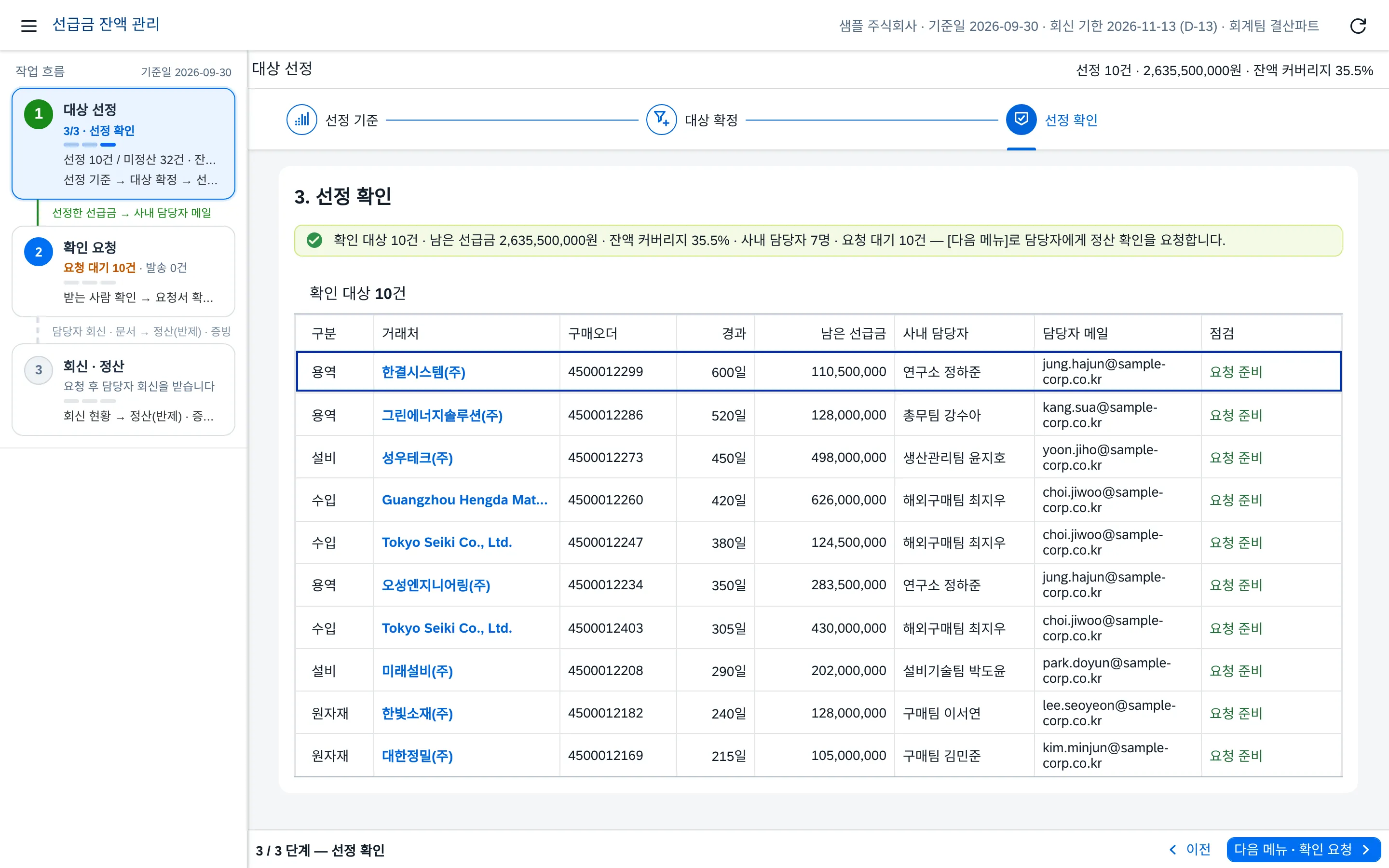Open vendor link 한빛소재(주)
Screen dimensions: 1389x868
pos(417,713)
